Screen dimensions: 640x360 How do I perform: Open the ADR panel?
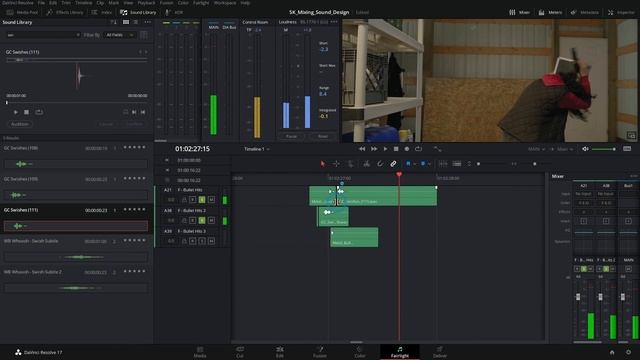click(174, 12)
